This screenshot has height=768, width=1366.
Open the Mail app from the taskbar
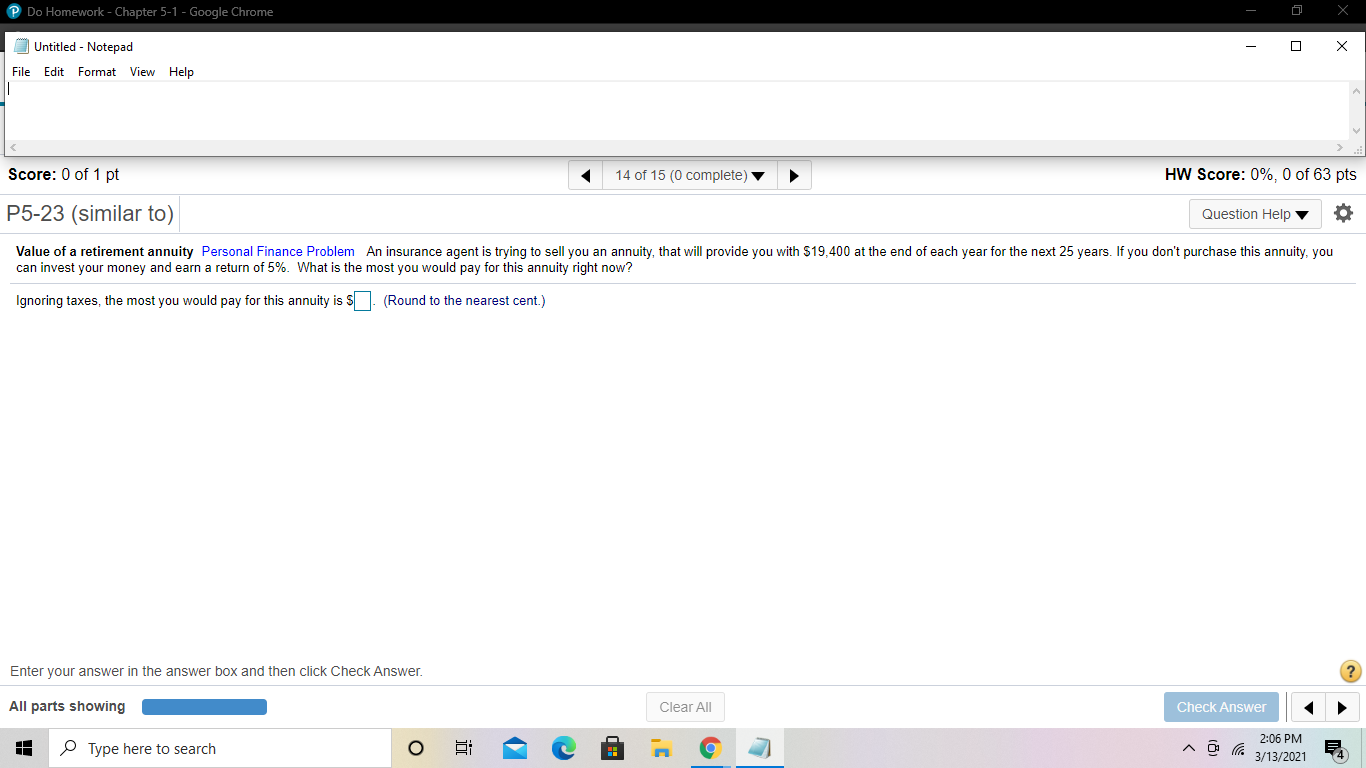tap(514, 748)
